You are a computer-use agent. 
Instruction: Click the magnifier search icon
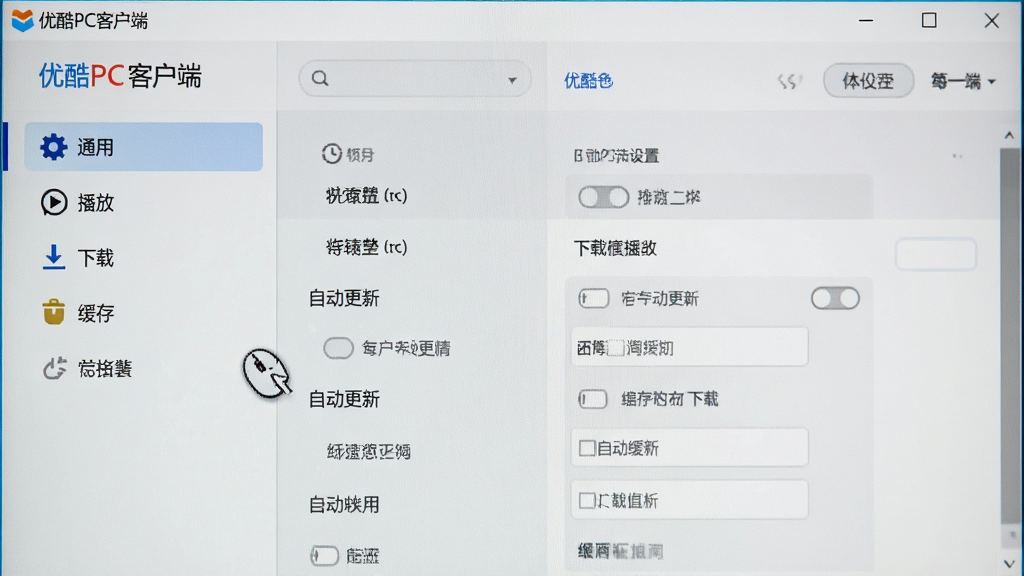pyautogui.click(x=320, y=78)
